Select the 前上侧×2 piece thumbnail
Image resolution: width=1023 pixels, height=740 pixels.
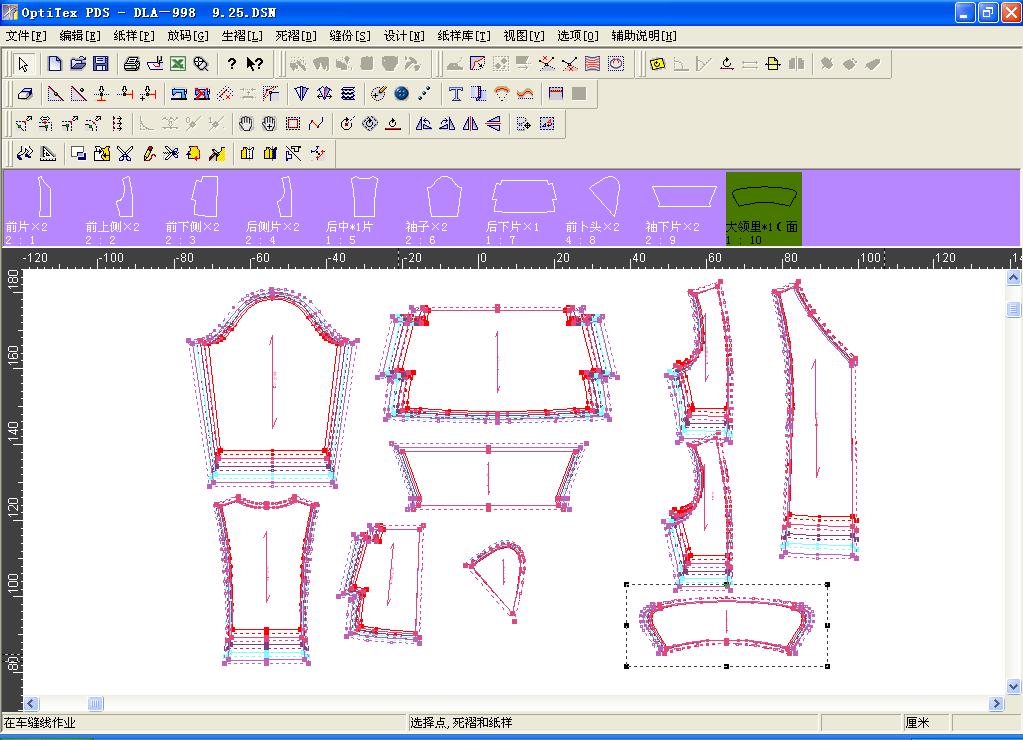pyautogui.click(x=123, y=209)
